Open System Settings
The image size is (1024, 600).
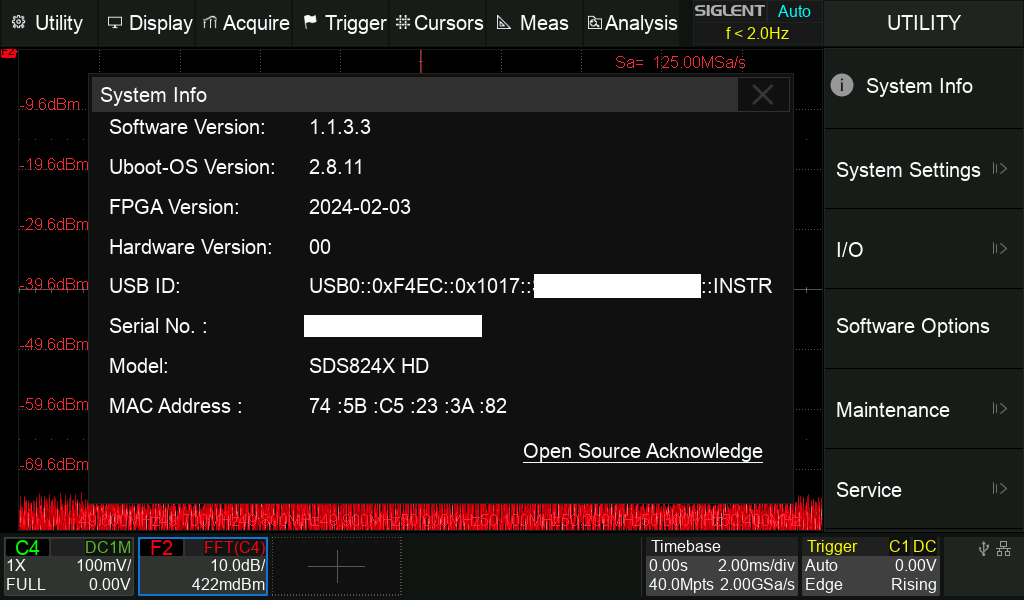point(923,169)
